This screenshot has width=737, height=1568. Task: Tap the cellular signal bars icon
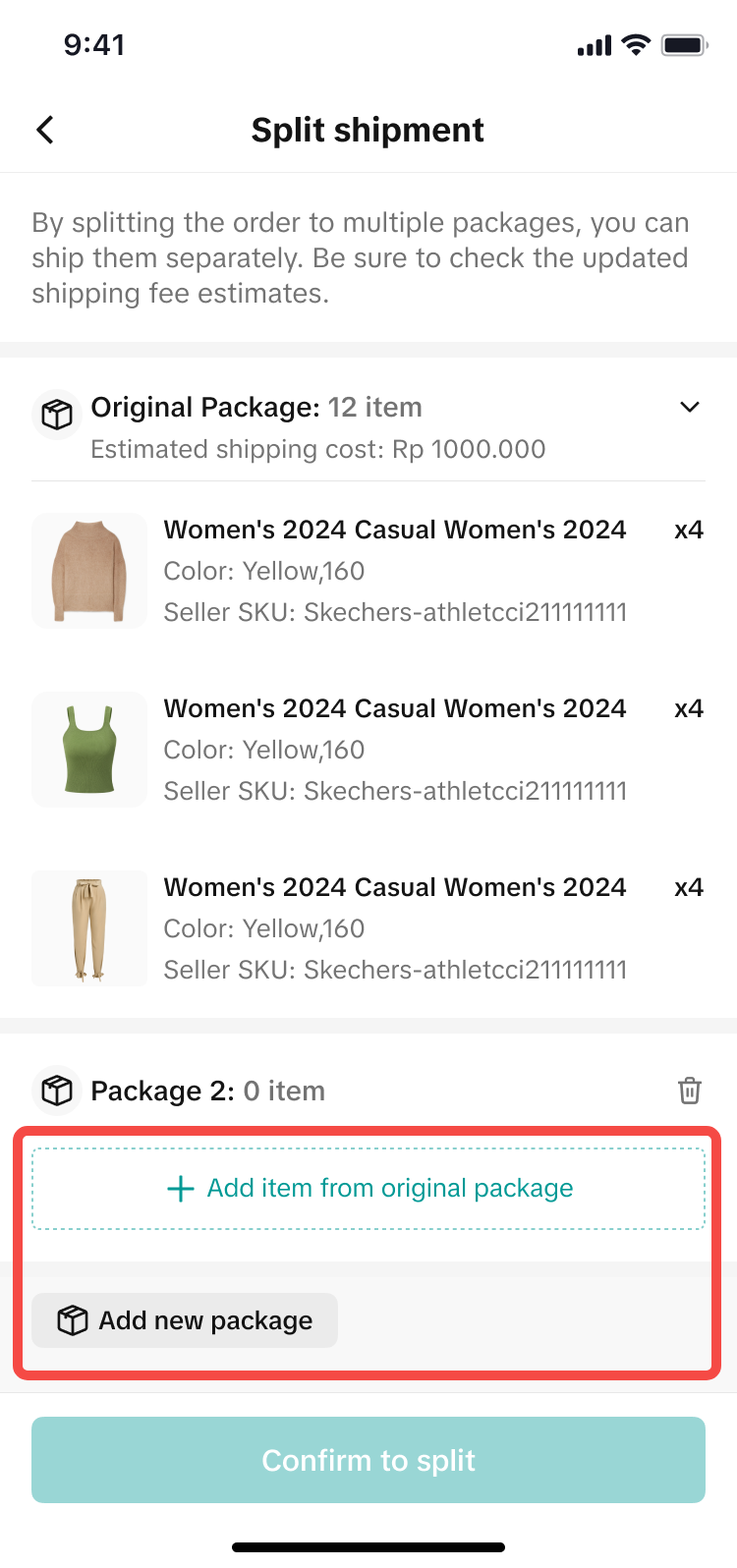(595, 45)
